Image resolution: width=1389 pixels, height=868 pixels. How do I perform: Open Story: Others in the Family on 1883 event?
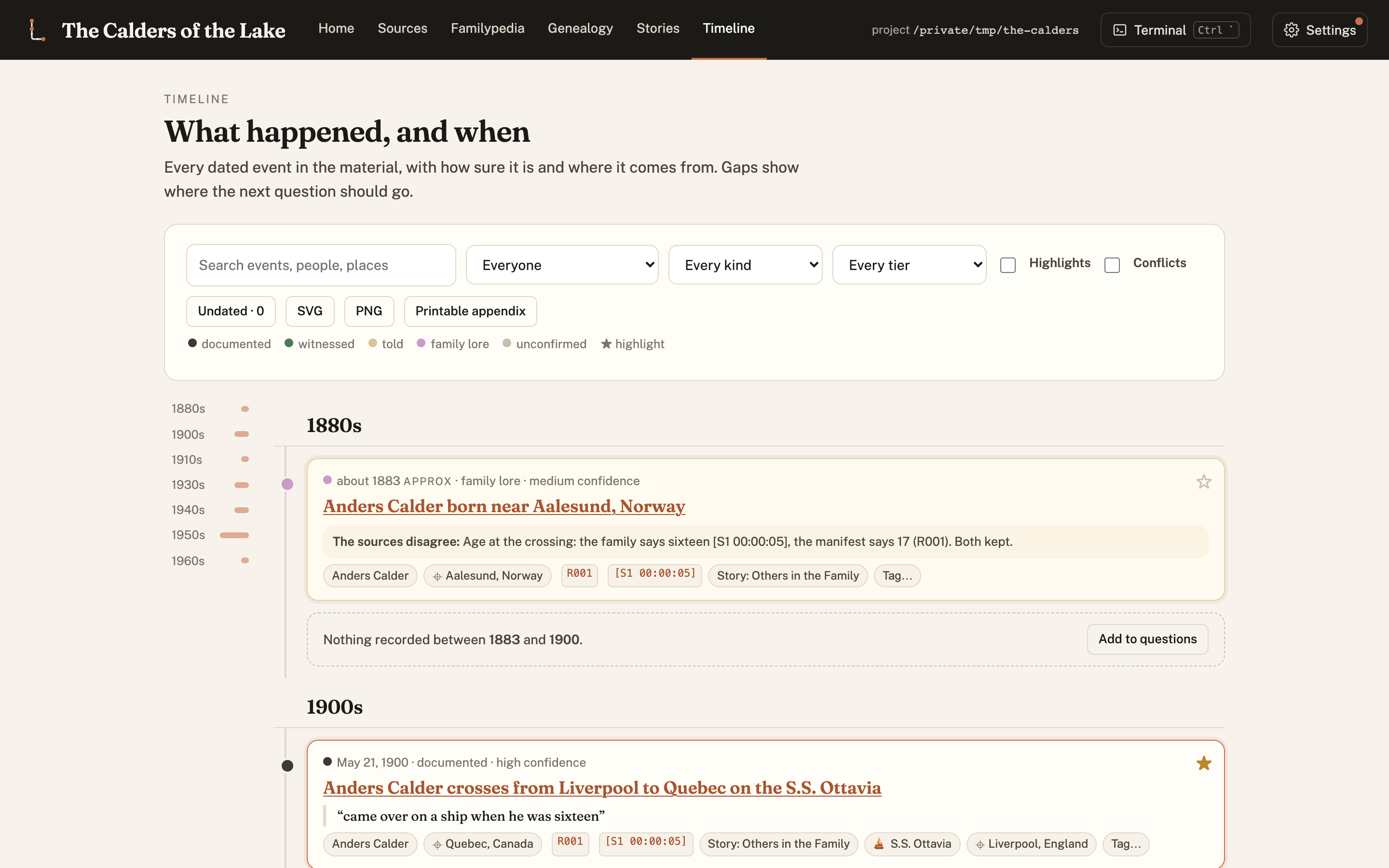point(788,576)
